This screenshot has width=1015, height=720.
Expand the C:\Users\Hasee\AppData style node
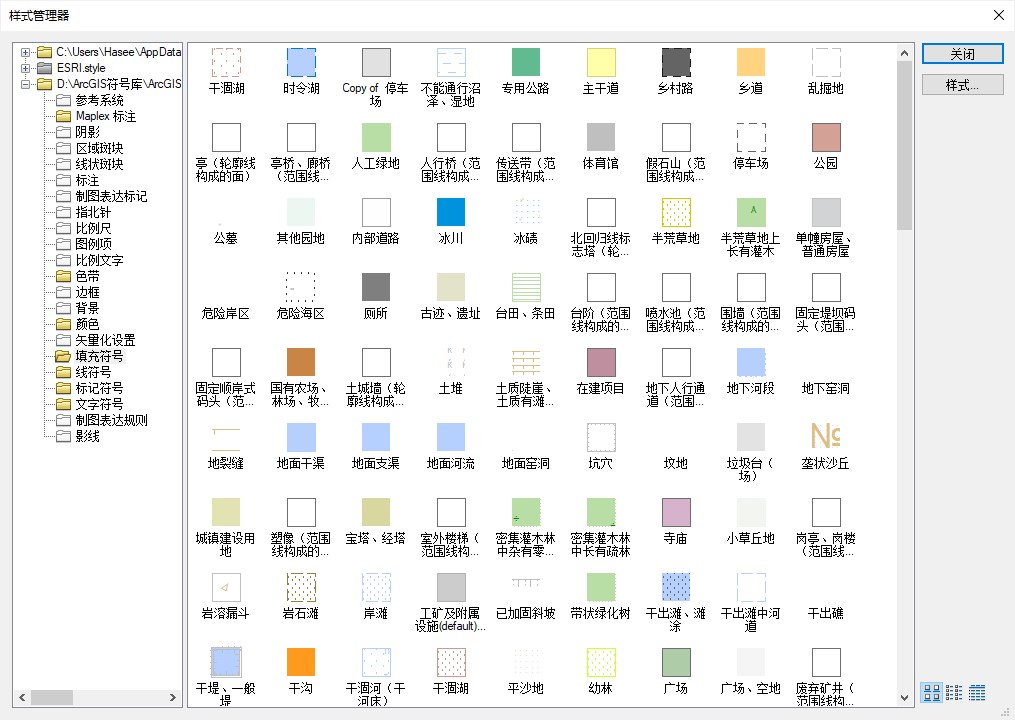(25, 52)
